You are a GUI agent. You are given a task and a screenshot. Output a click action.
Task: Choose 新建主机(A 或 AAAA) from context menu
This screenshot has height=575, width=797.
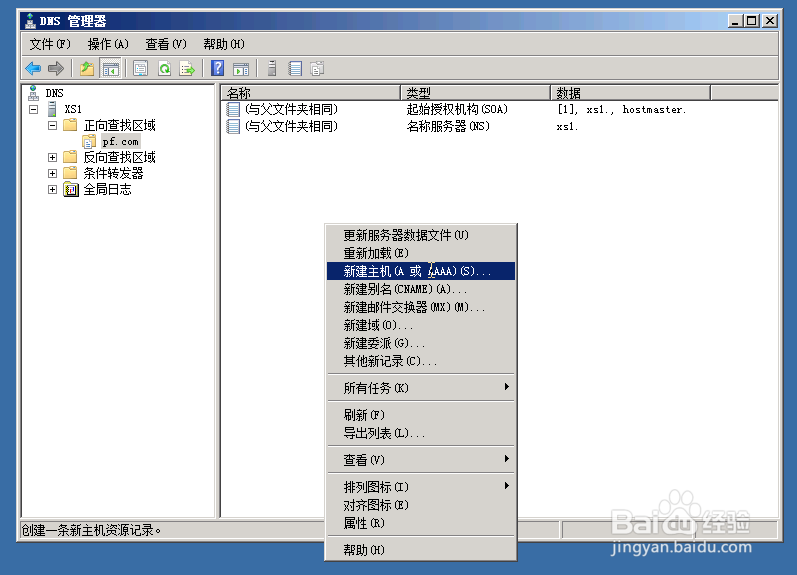tap(421, 271)
